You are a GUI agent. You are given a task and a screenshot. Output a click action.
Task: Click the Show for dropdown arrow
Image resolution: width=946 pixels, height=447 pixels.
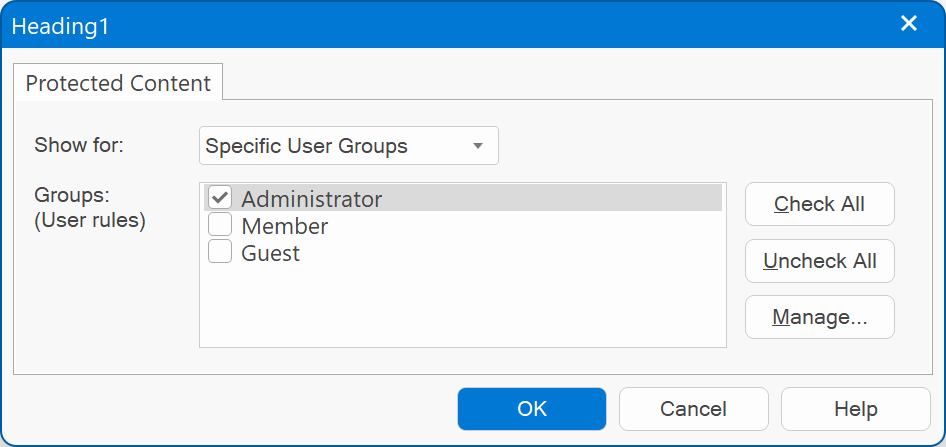pos(478,145)
